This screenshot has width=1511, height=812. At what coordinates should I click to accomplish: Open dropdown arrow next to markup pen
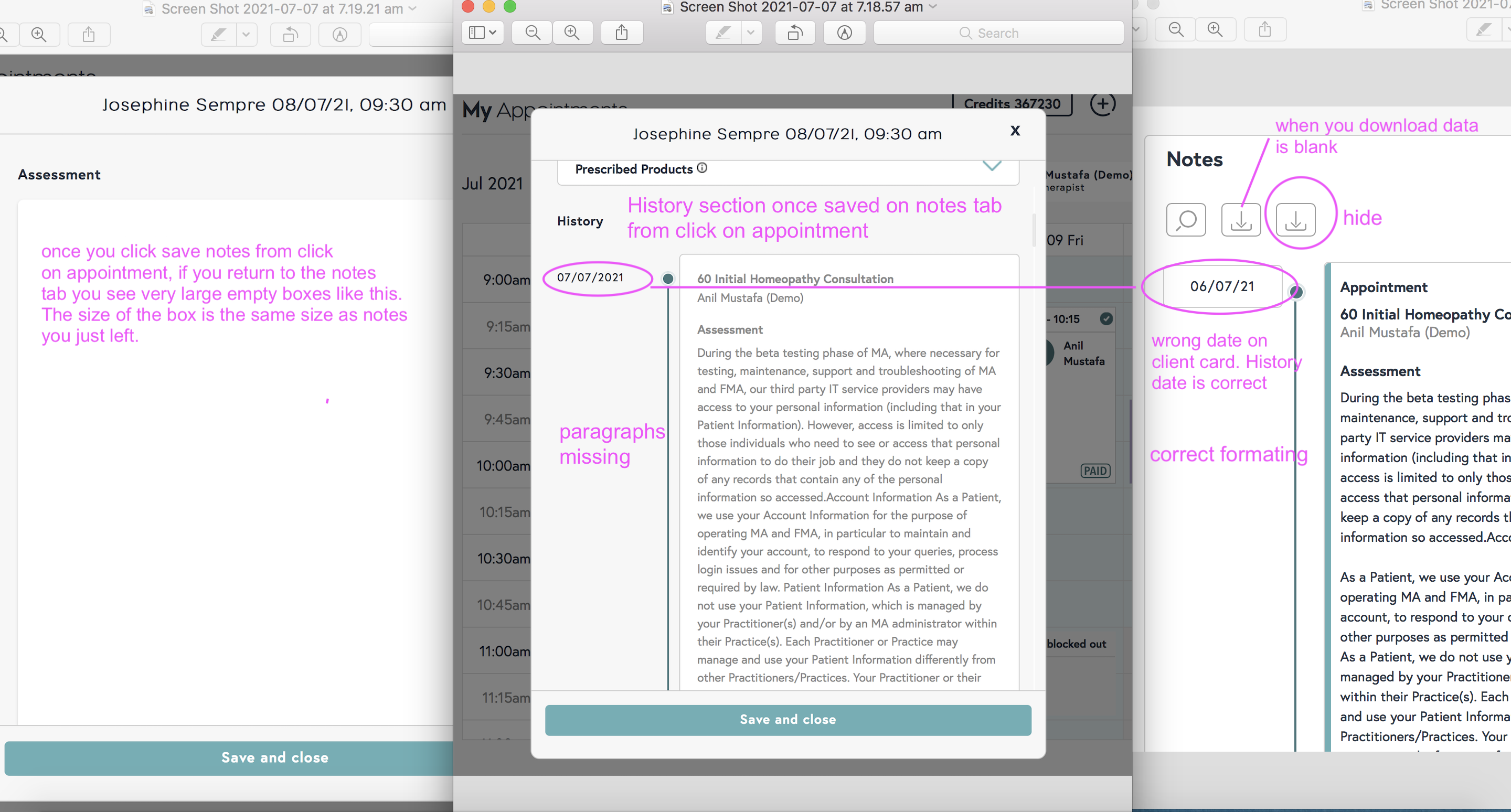pos(750,33)
